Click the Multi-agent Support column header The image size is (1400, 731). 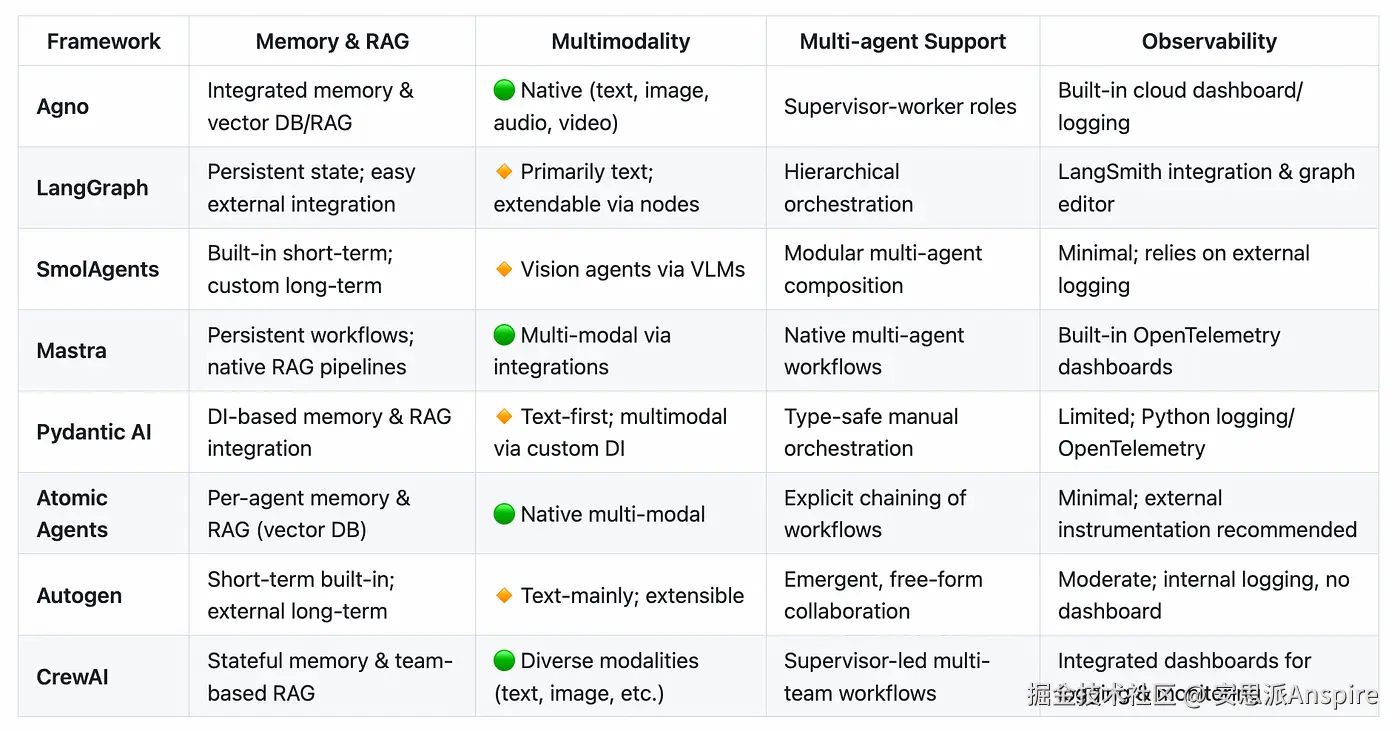point(902,42)
